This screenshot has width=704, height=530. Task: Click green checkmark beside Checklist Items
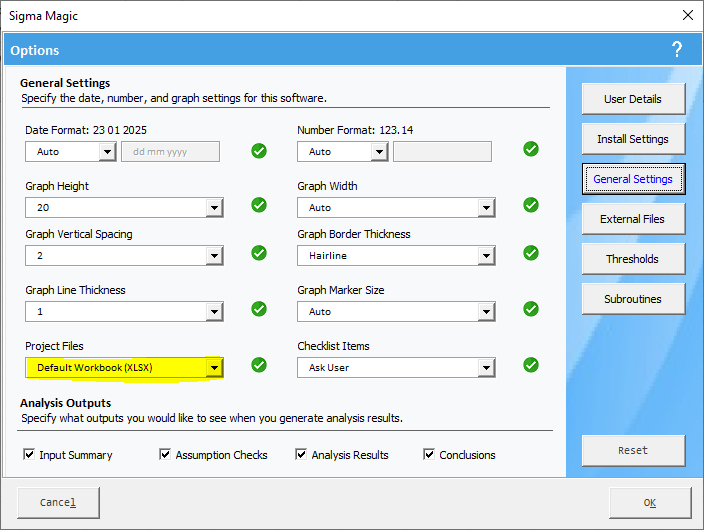(x=531, y=365)
